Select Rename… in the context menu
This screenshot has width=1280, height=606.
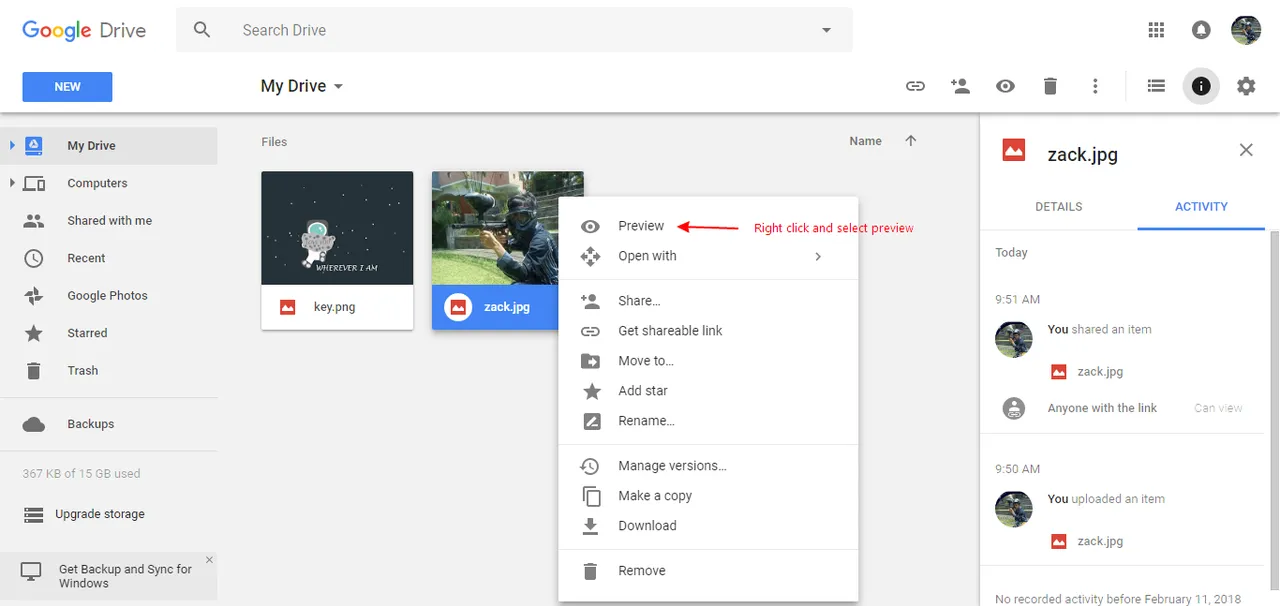709,421
